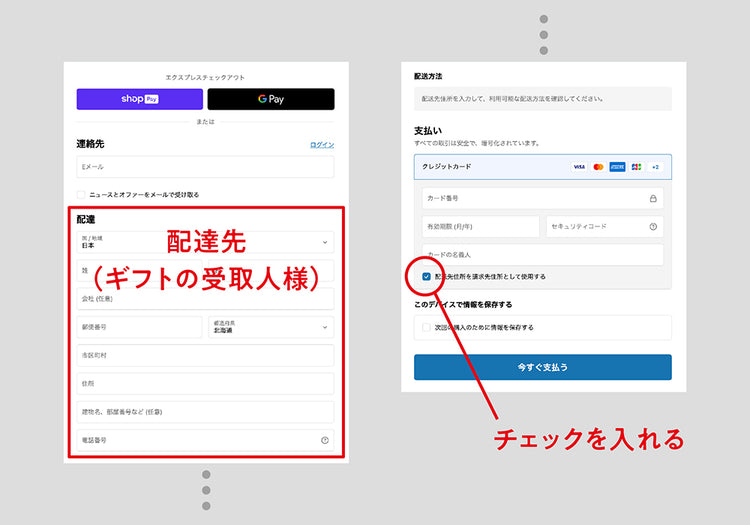The height and width of the screenshot is (525, 750).
Task: Click the JCB card icon
Action: tap(637, 167)
